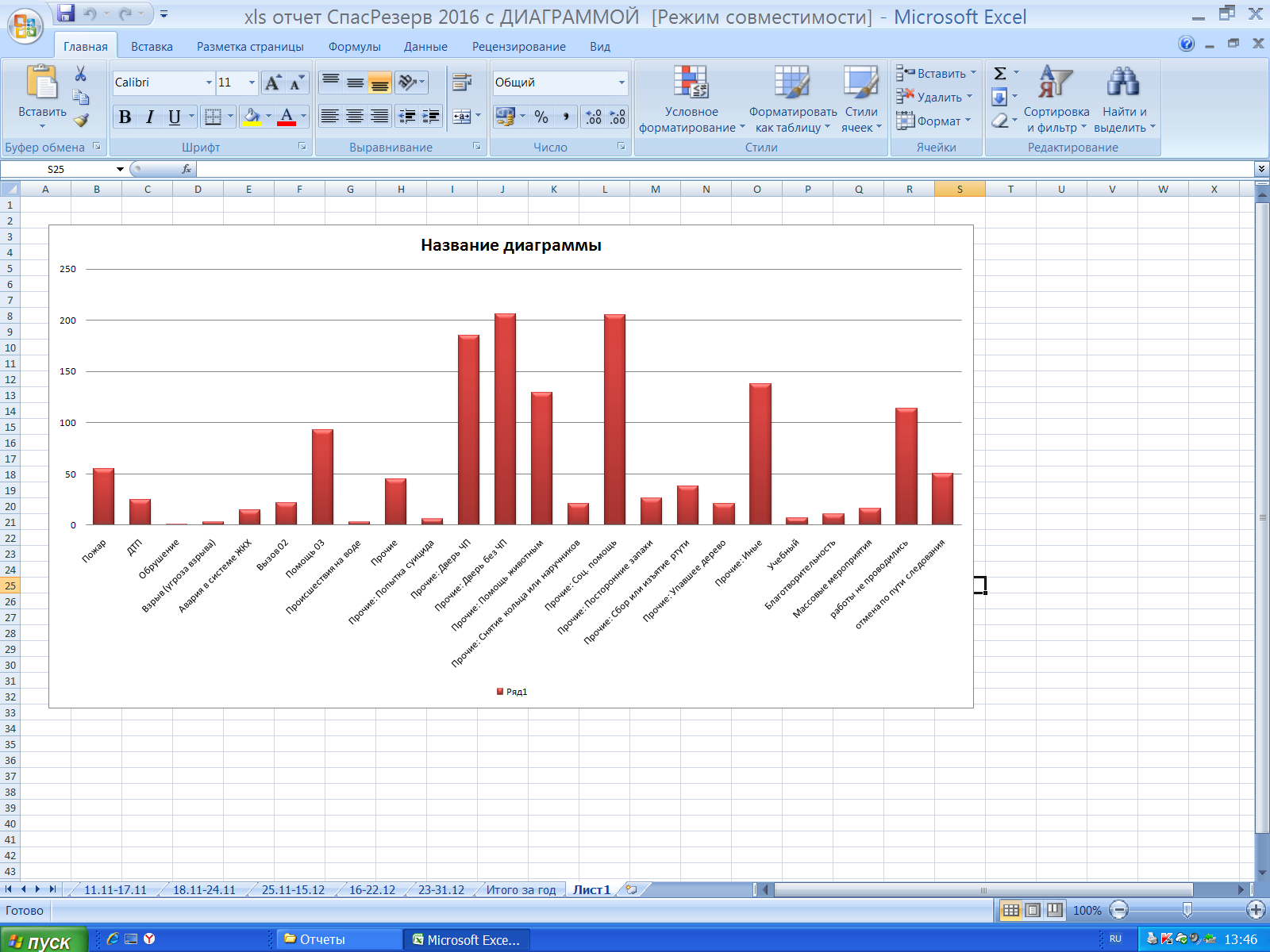Click the Merge and Center icon

pyautogui.click(x=462, y=117)
